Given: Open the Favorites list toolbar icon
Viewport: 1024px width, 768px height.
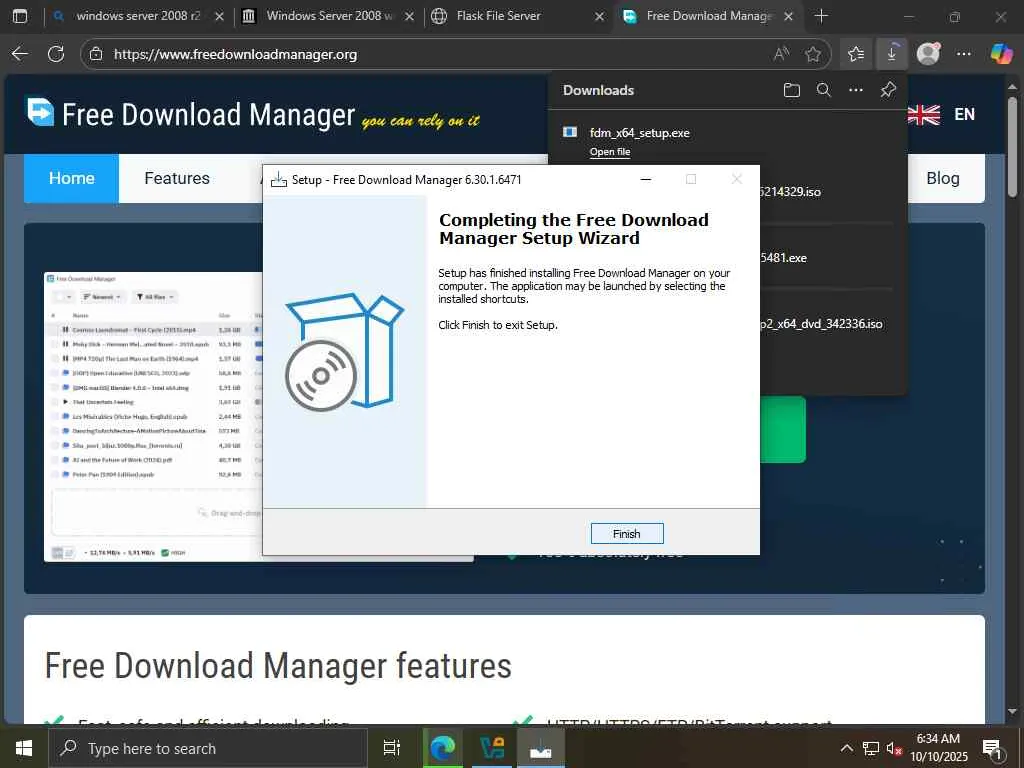Looking at the screenshot, I should [x=856, y=54].
